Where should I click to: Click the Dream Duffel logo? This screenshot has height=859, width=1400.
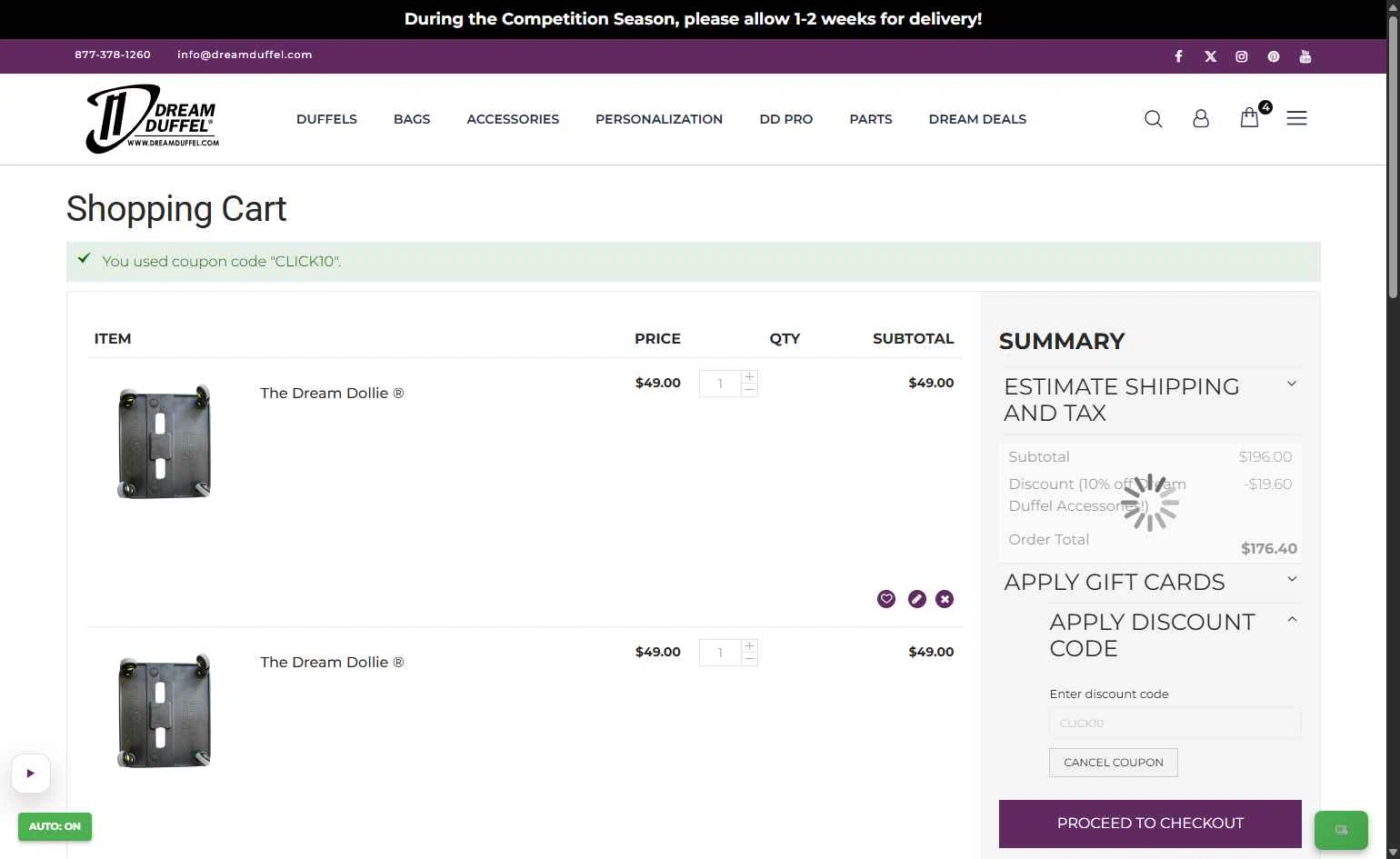(153, 119)
